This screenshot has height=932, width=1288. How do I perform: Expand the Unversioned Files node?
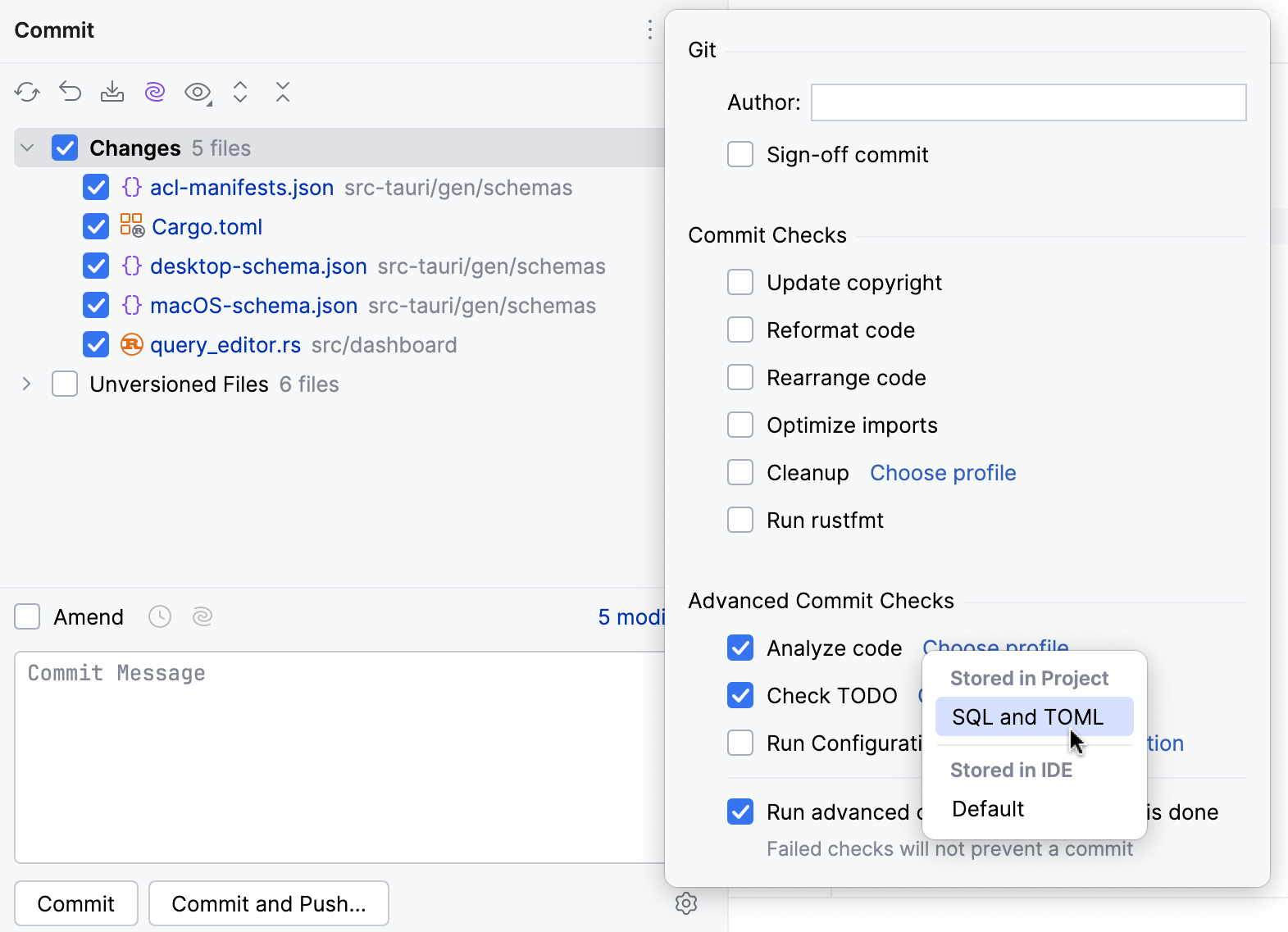click(x=27, y=384)
